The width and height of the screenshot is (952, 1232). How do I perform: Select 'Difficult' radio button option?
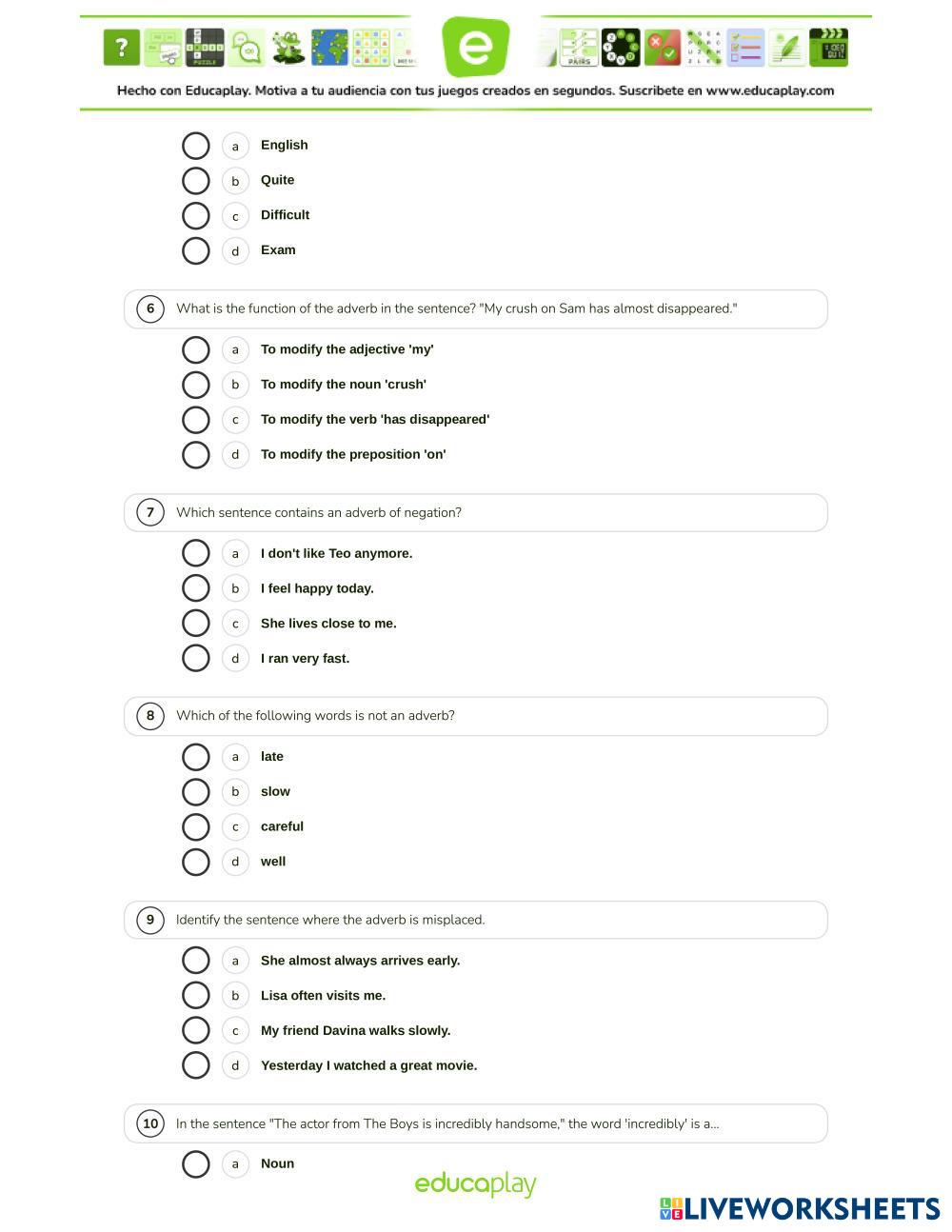(195, 215)
